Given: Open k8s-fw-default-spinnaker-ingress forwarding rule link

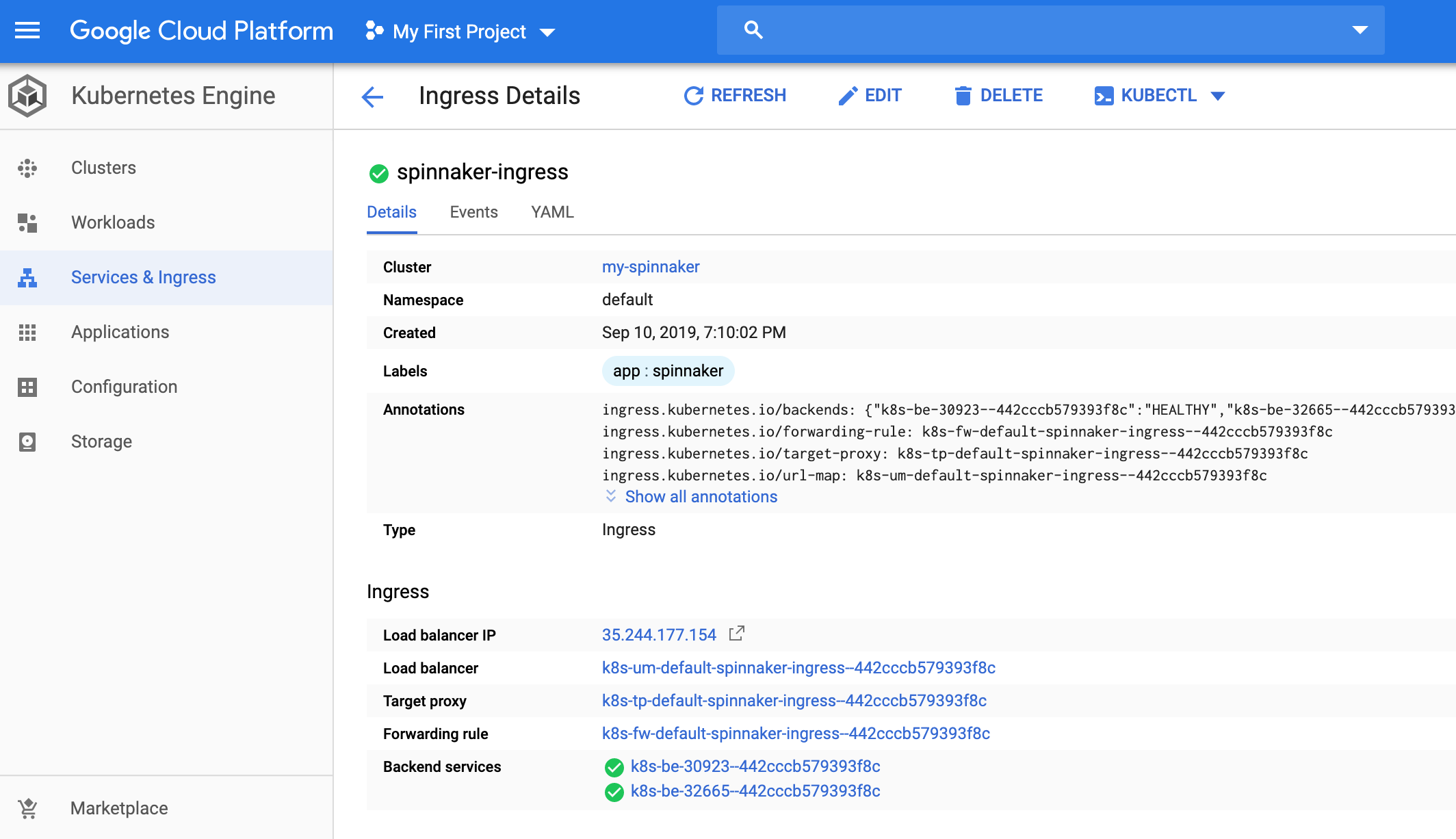Looking at the screenshot, I should pos(796,734).
